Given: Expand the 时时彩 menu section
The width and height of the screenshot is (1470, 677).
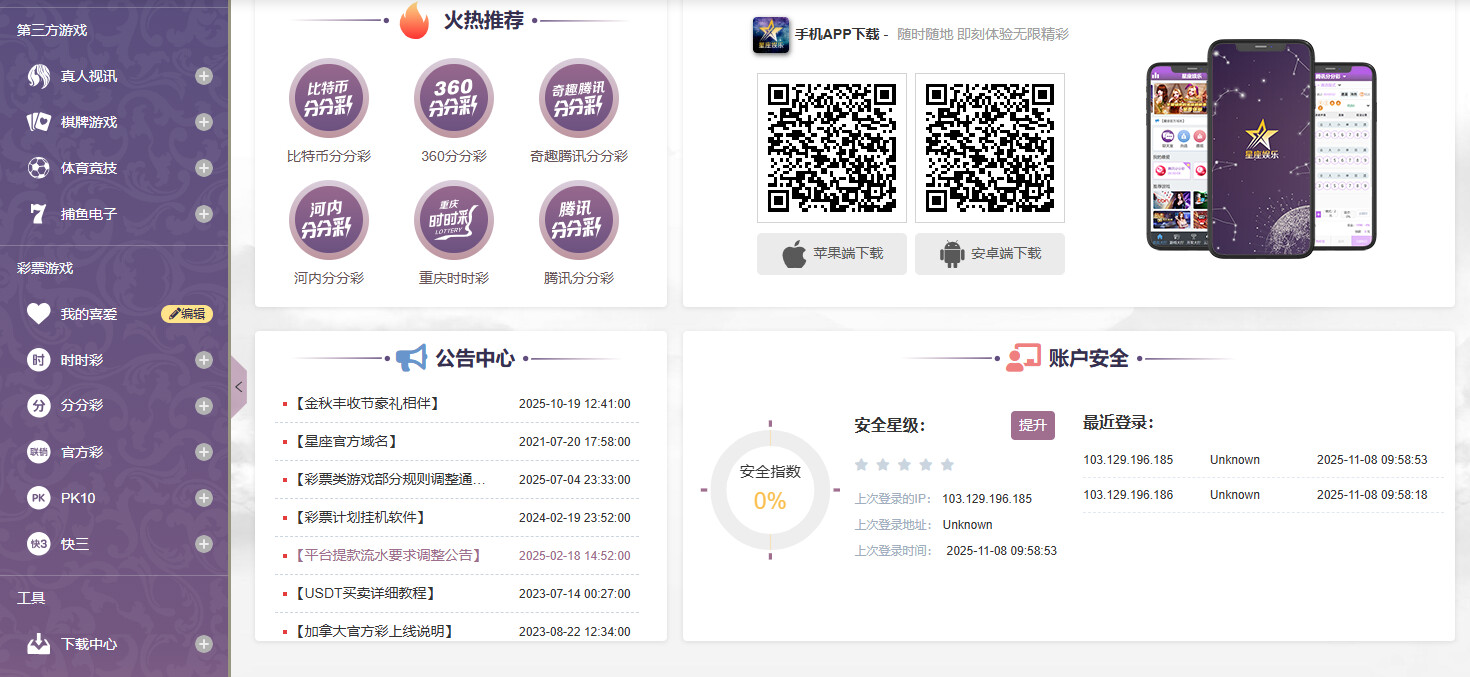Looking at the screenshot, I should tap(204, 360).
